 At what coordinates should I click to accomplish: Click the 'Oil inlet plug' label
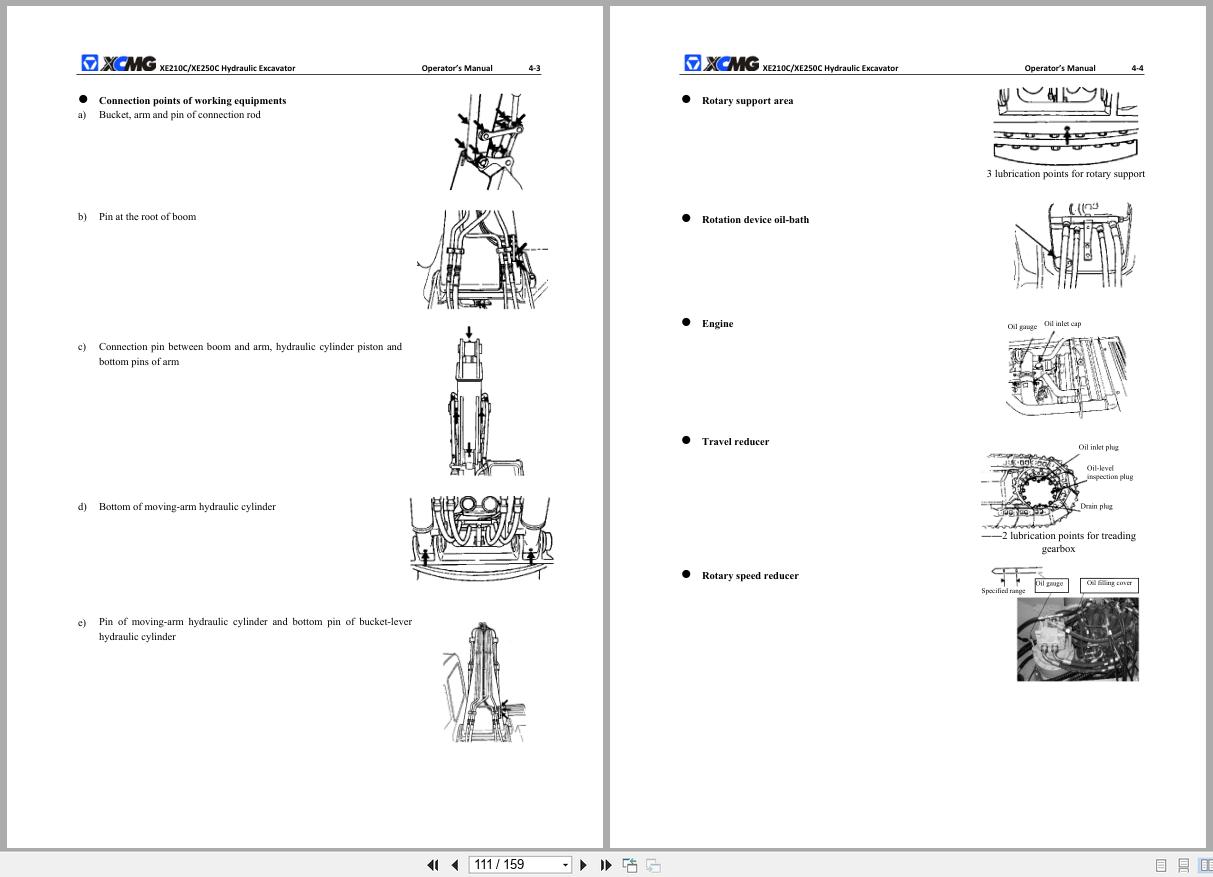(1098, 448)
